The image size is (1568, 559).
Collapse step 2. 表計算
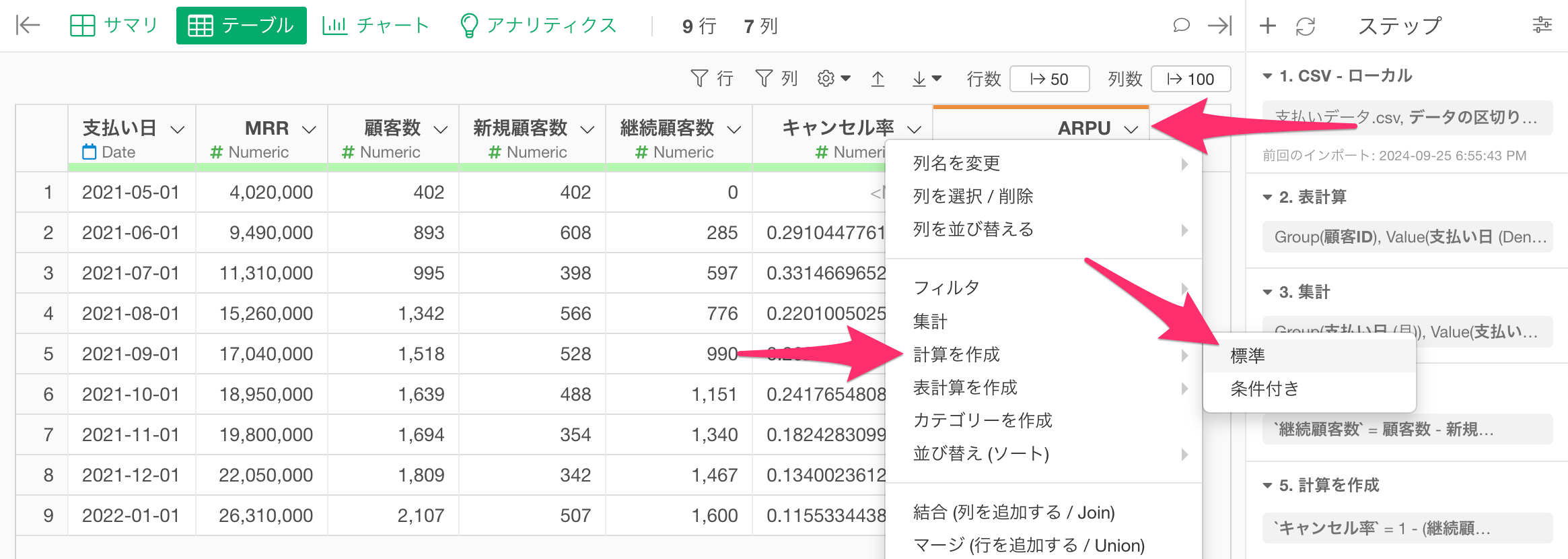pyautogui.click(x=1267, y=197)
